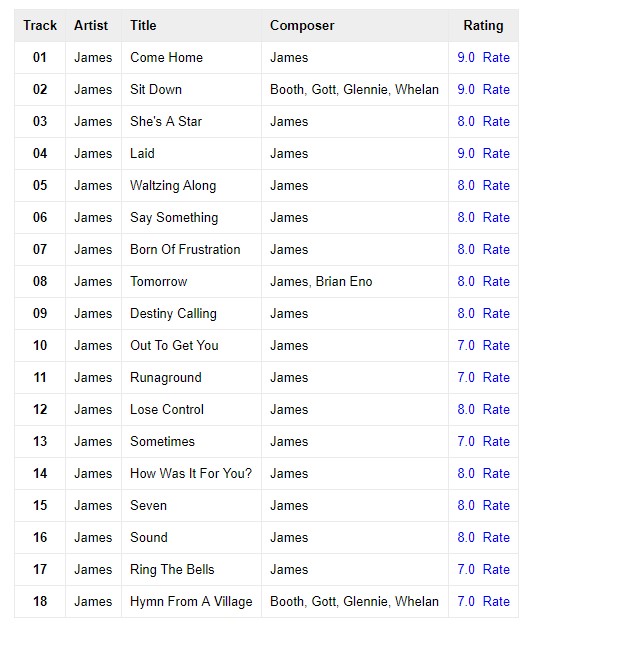This screenshot has width=620, height=648.
Task: Rate the track Sound
Action: 496,537
